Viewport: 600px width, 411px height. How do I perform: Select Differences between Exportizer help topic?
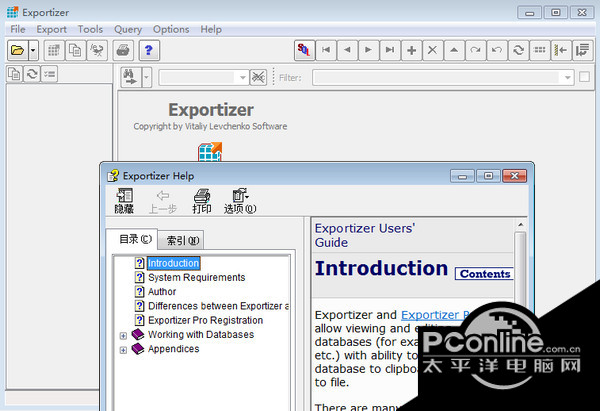tap(218, 306)
